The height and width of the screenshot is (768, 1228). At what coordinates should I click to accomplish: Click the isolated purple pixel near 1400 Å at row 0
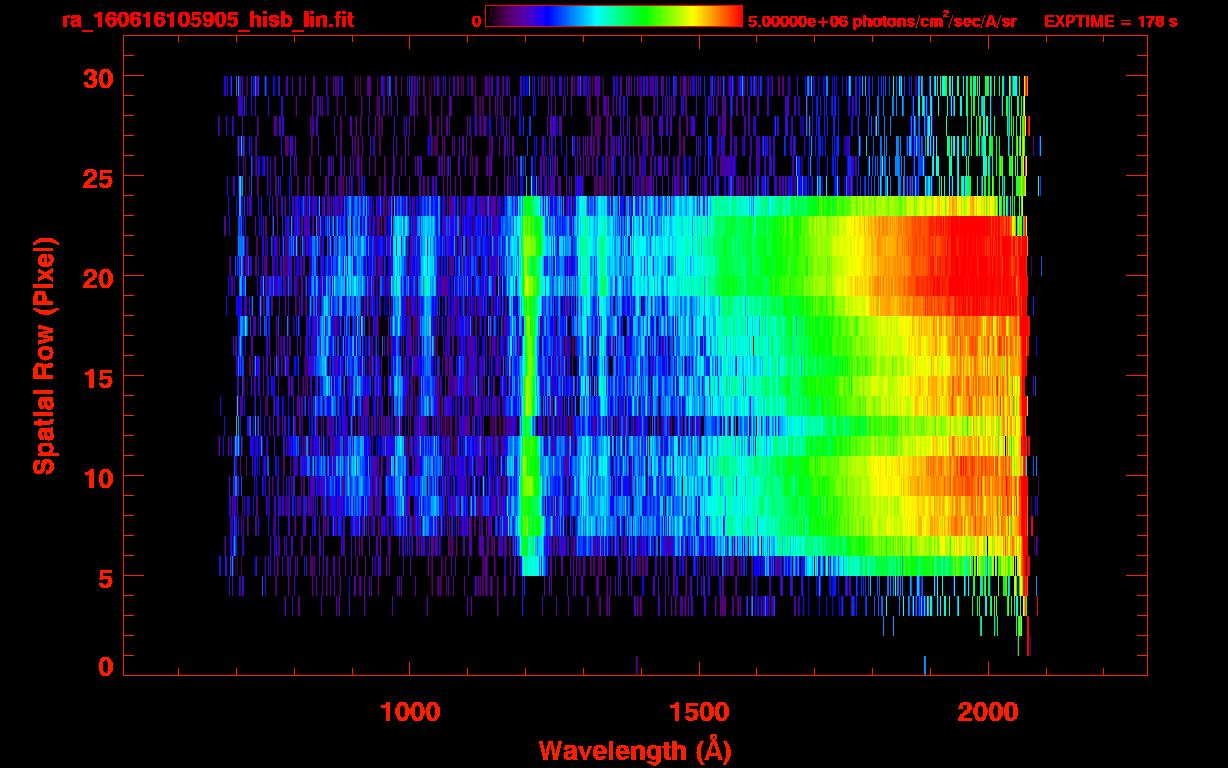click(x=637, y=664)
